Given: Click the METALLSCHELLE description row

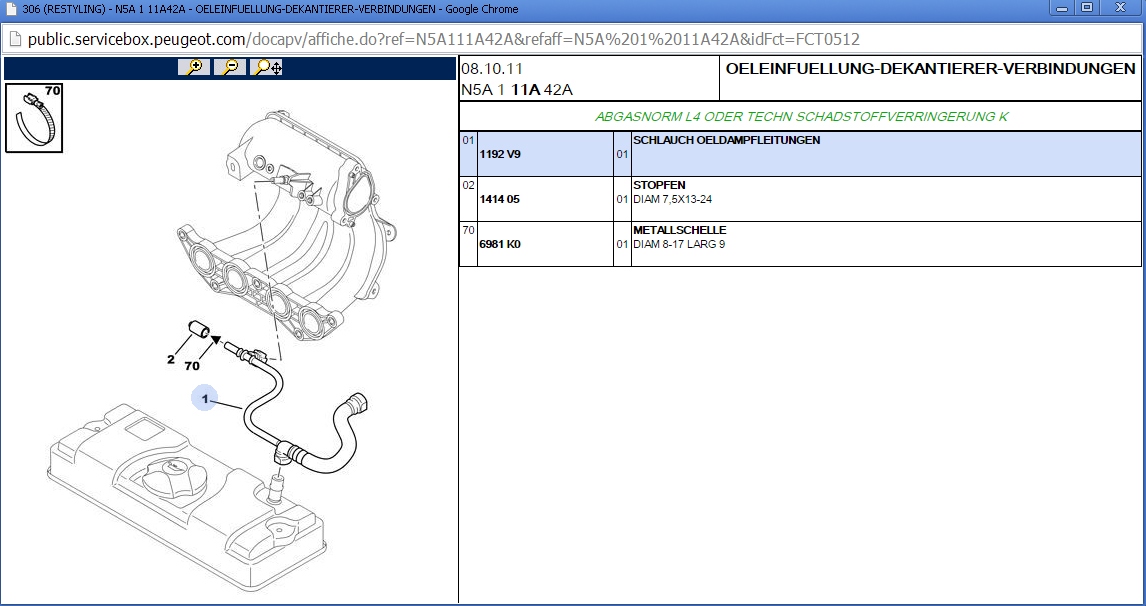Looking at the screenshot, I should (680, 231).
